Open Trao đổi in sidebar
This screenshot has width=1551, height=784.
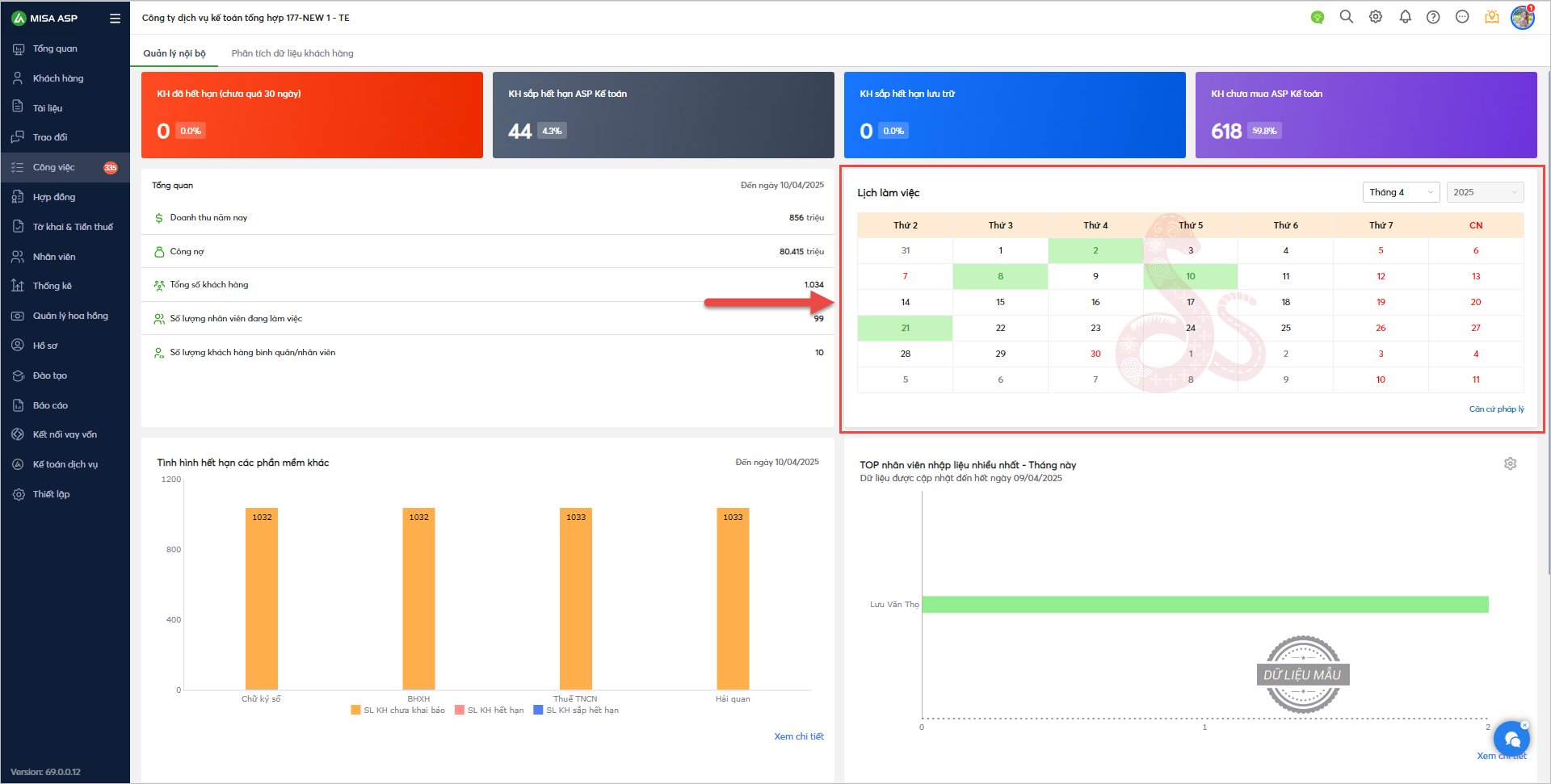tap(65, 137)
